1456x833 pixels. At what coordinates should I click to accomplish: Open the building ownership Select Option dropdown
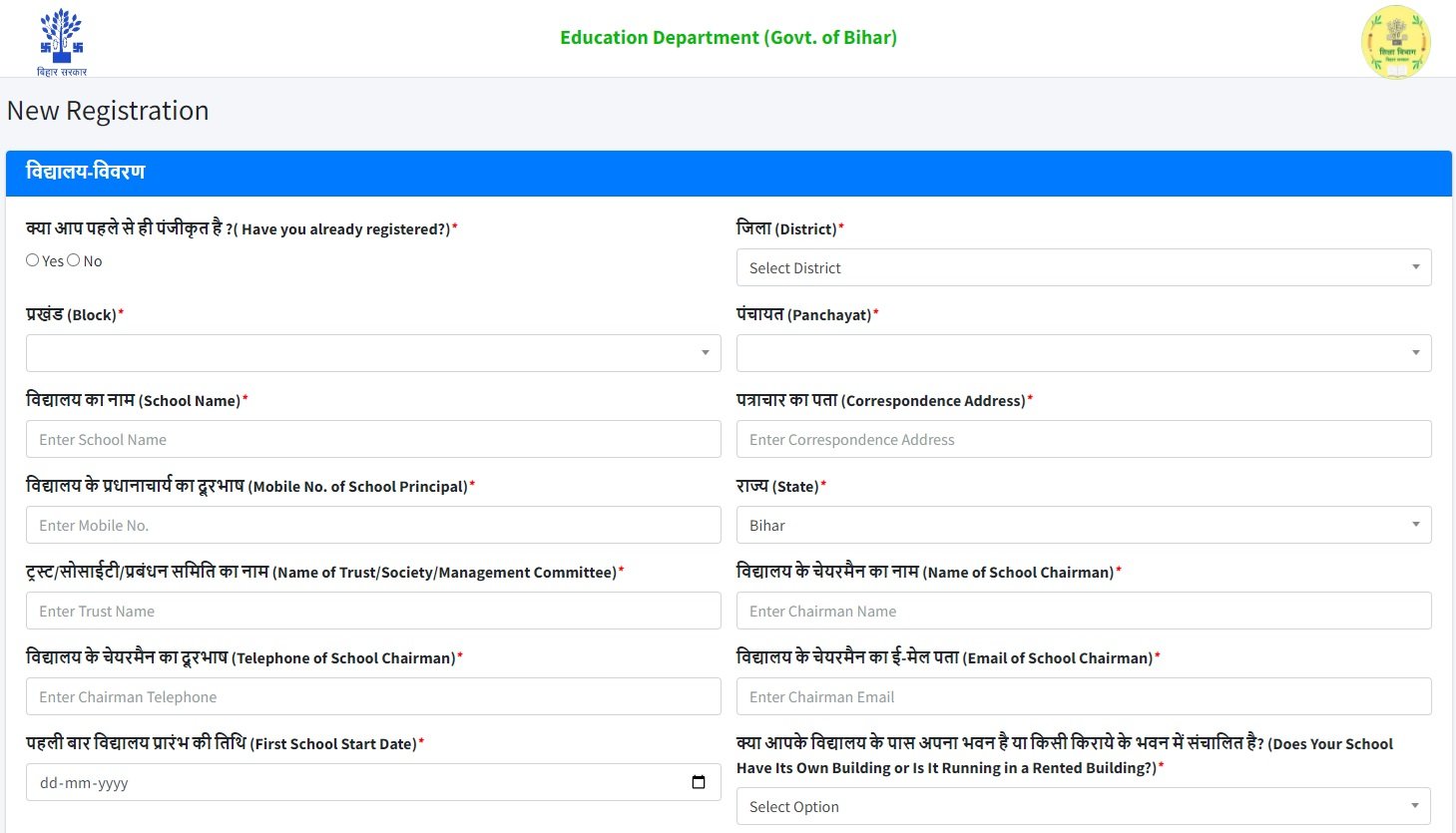(x=1085, y=805)
